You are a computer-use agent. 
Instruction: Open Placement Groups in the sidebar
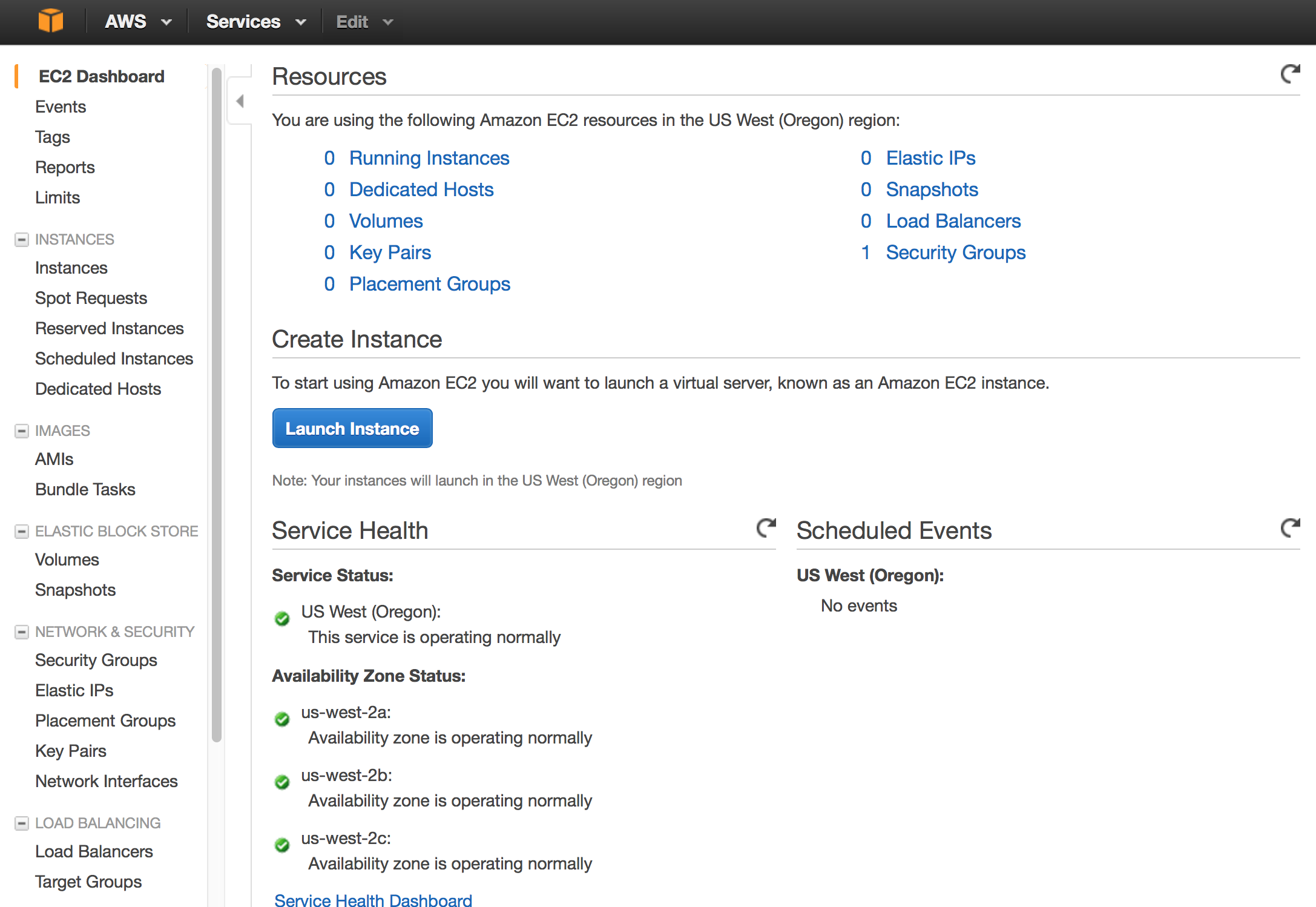pos(105,721)
